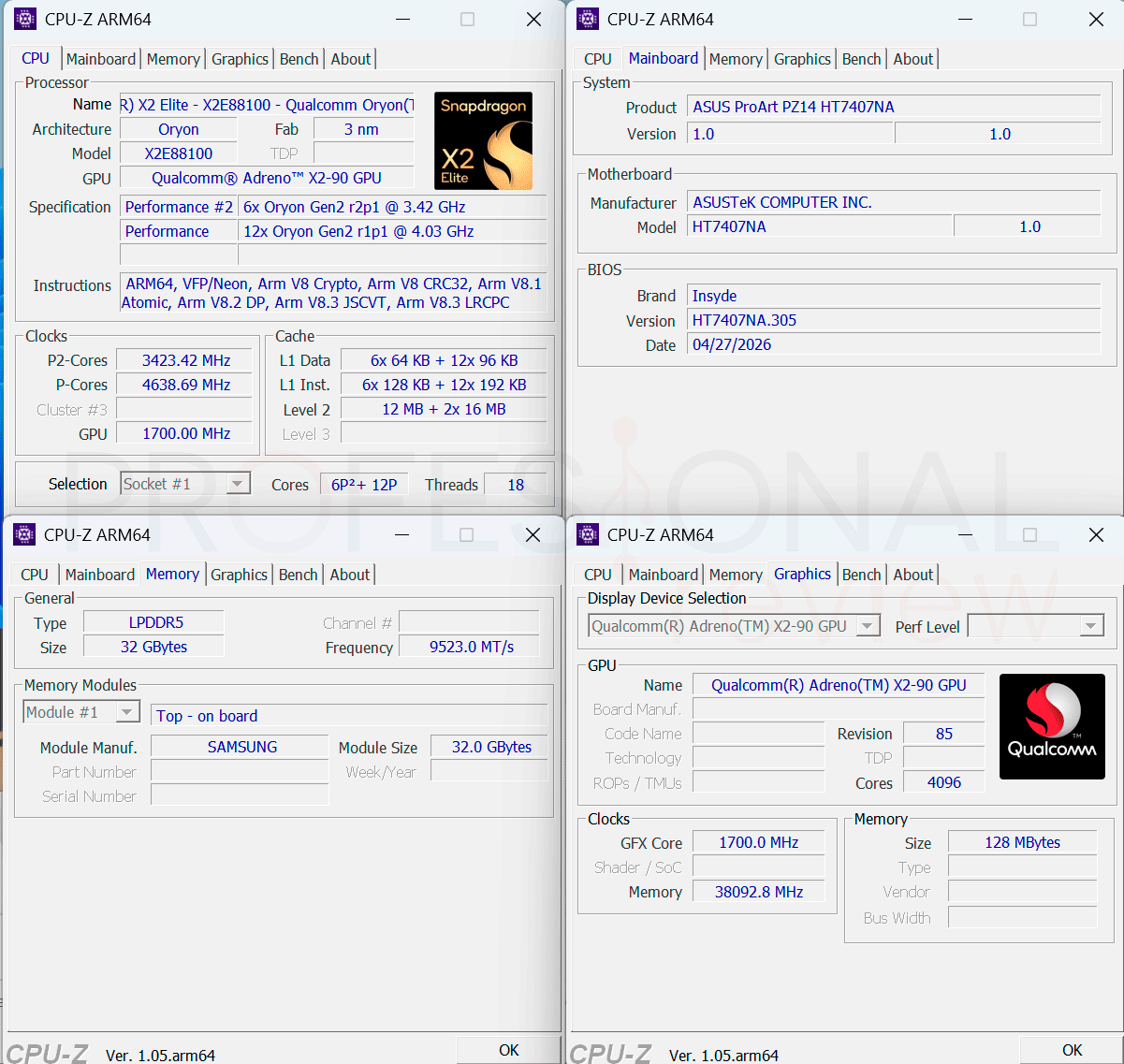Click OK in the Graphics tab window
Image resolution: width=1124 pixels, height=1064 pixels.
1072,1050
